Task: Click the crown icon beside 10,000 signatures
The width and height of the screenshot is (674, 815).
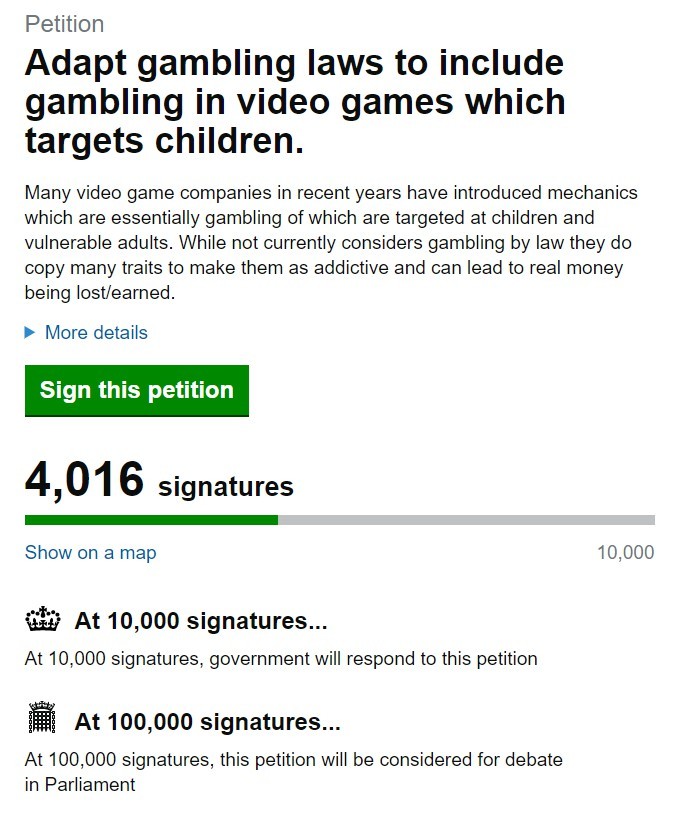Action: click(x=43, y=619)
